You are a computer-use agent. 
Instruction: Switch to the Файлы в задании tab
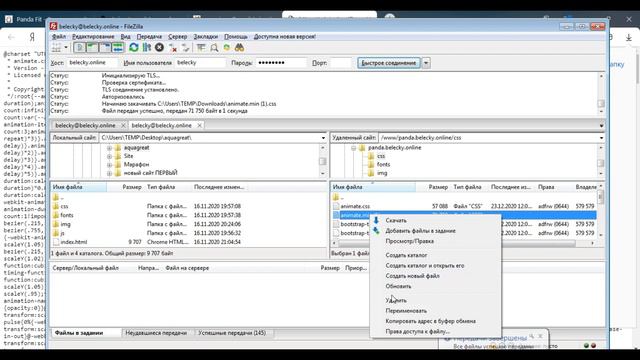pos(79,333)
